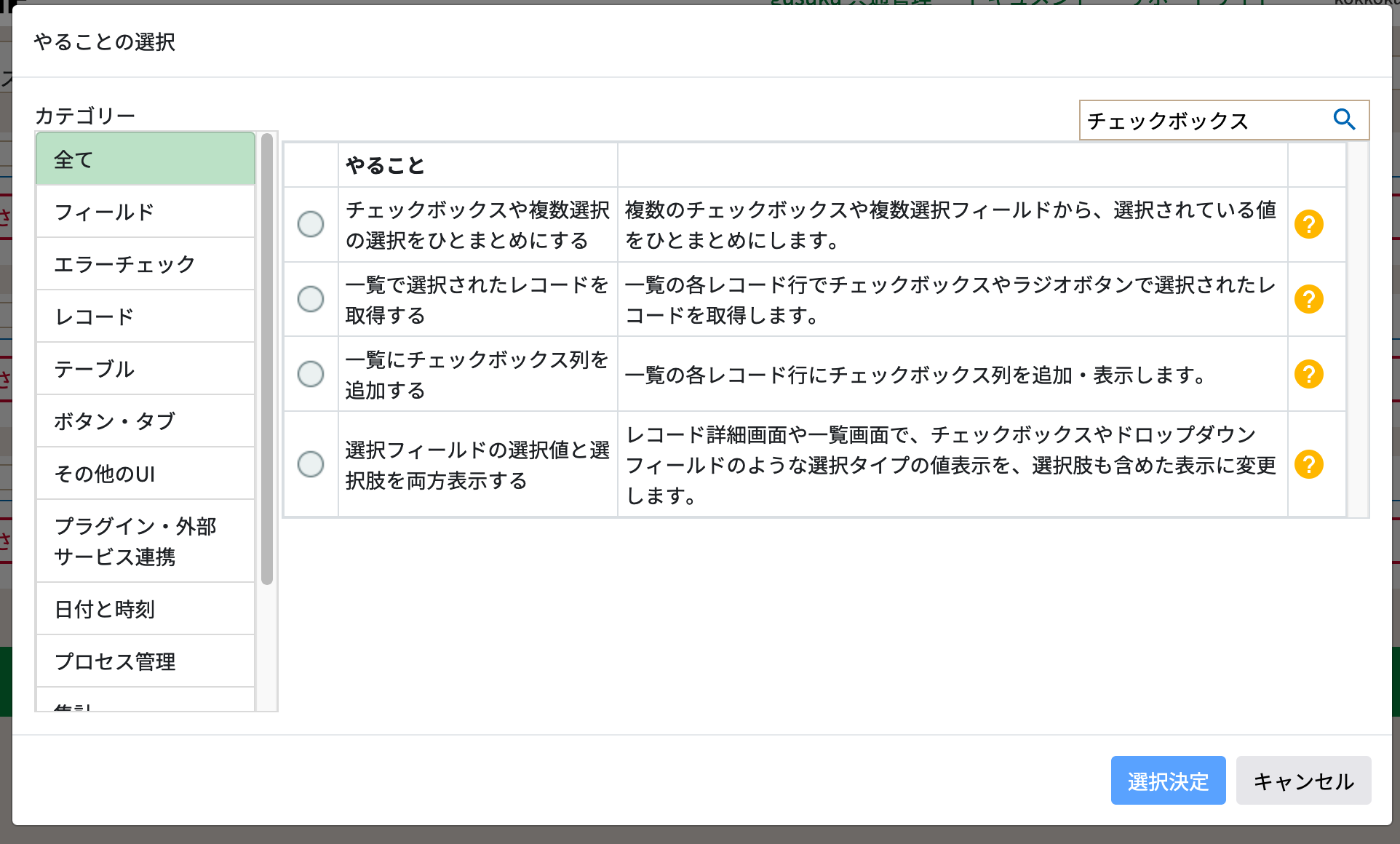Viewport: 1400px width, 844px height.
Task: Click the search input containing チェックボックス
Action: (x=1201, y=120)
